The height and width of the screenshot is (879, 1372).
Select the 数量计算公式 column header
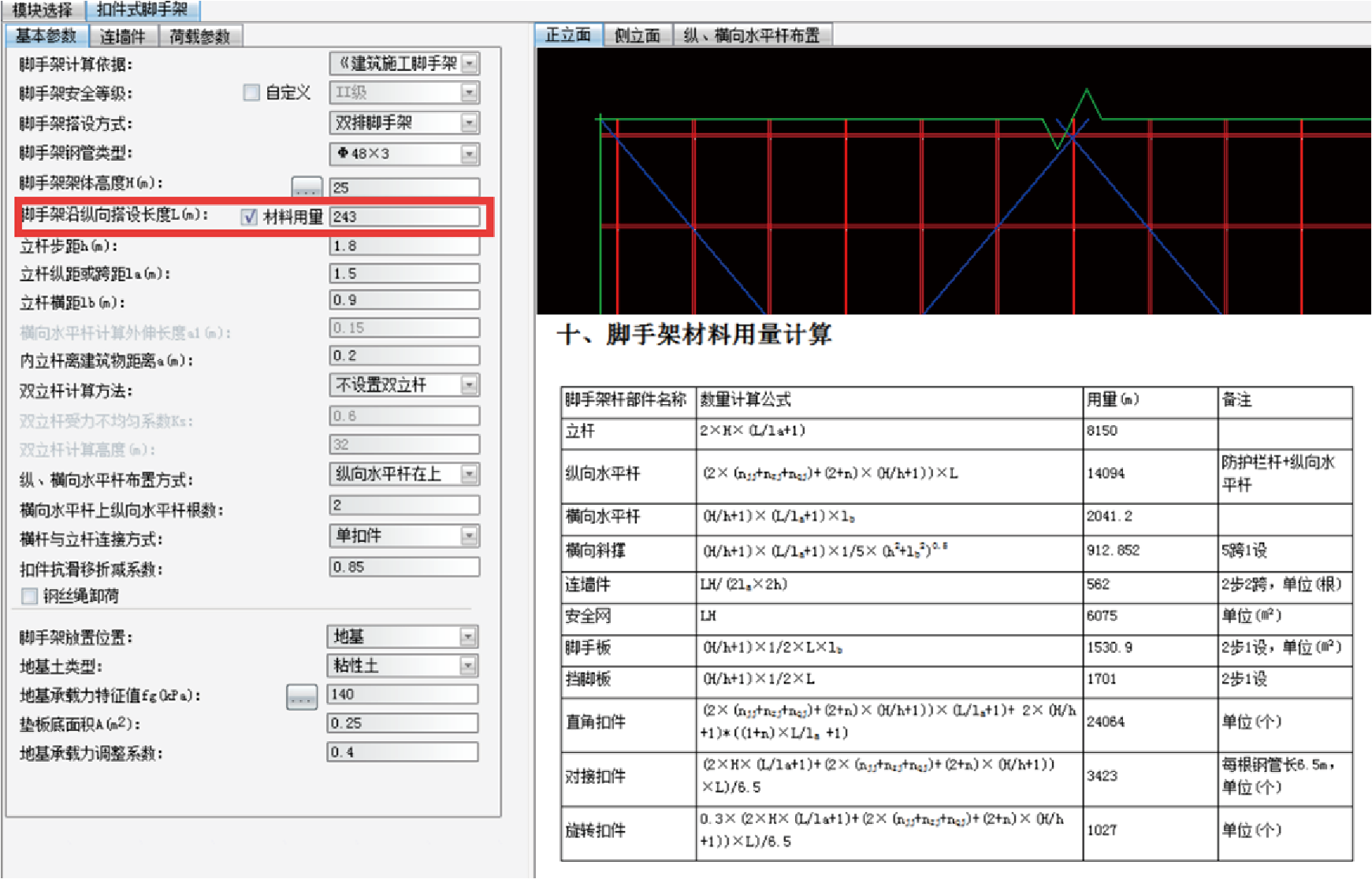click(889, 401)
